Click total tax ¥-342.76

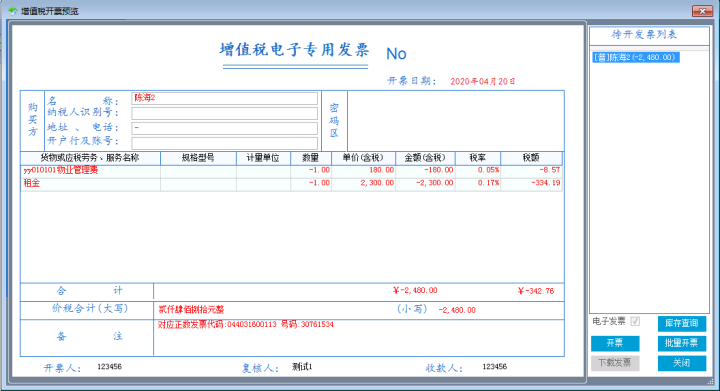[x=536, y=291]
